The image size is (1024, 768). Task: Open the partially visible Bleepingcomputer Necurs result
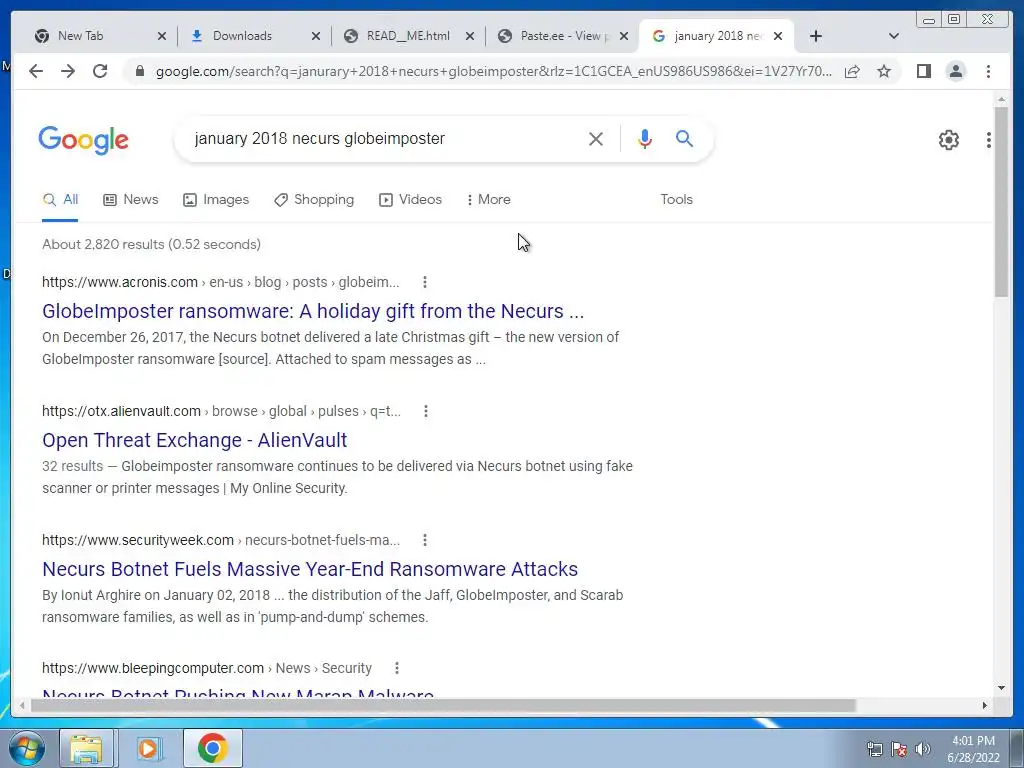tap(238, 692)
